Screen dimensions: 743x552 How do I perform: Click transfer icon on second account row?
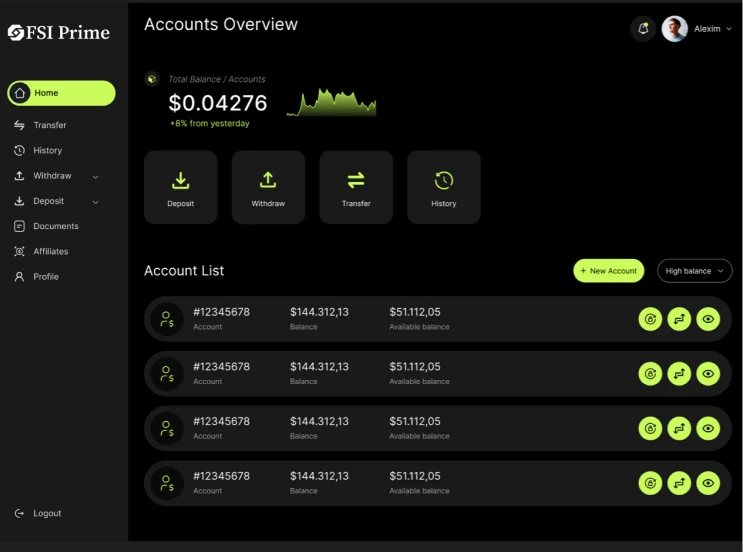(x=679, y=374)
